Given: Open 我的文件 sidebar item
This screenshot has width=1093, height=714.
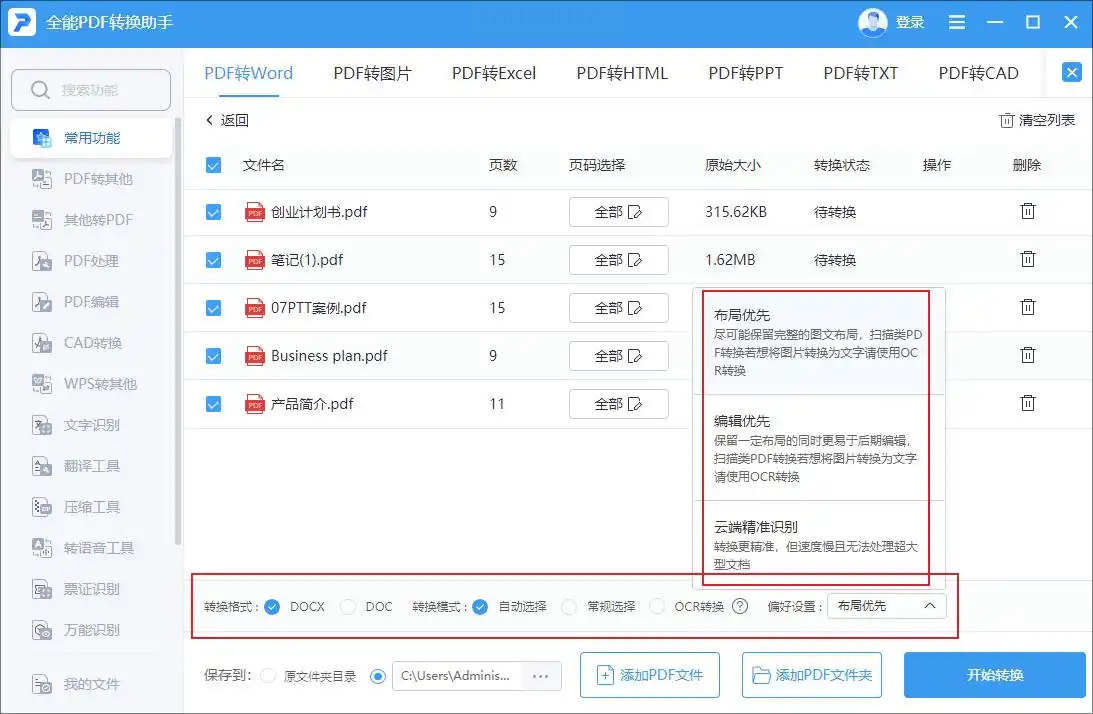Looking at the screenshot, I should coord(91,684).
